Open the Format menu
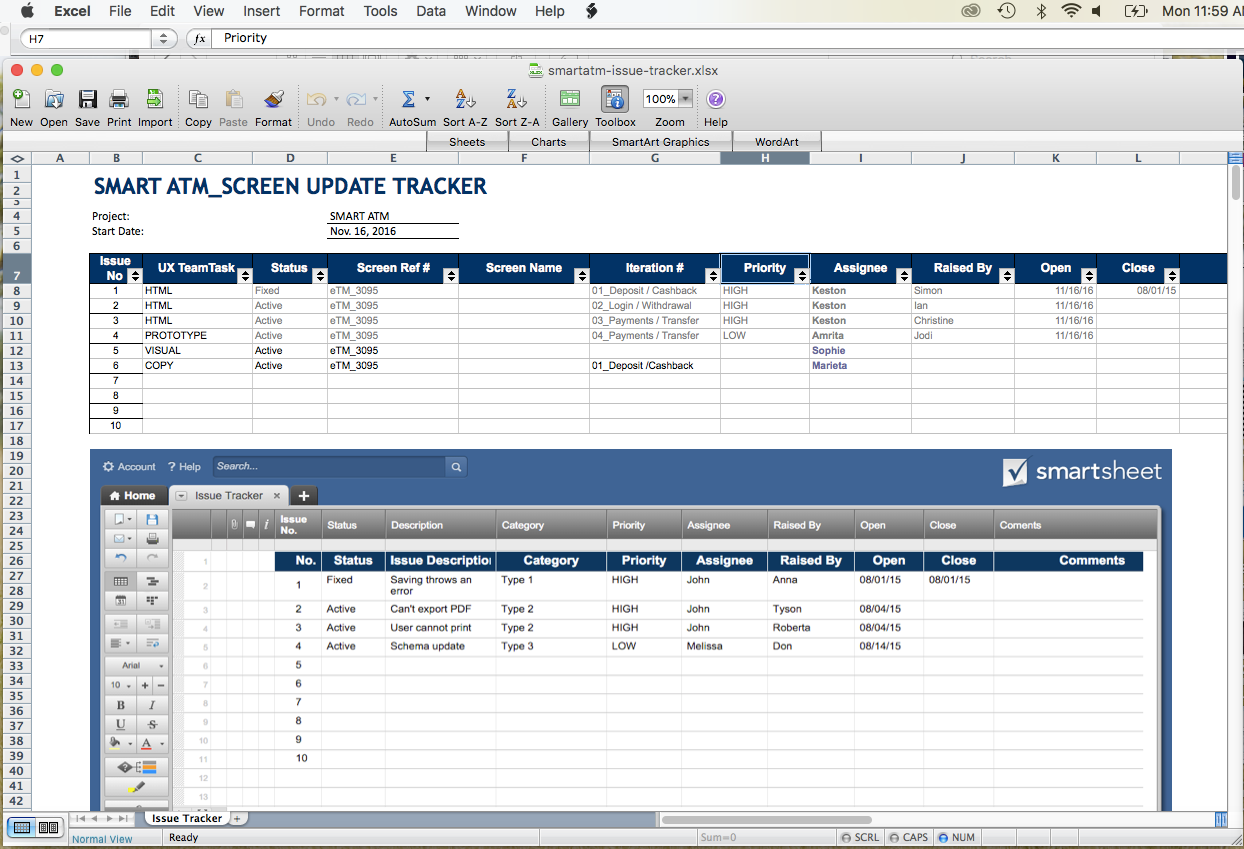 click(321, 11)
